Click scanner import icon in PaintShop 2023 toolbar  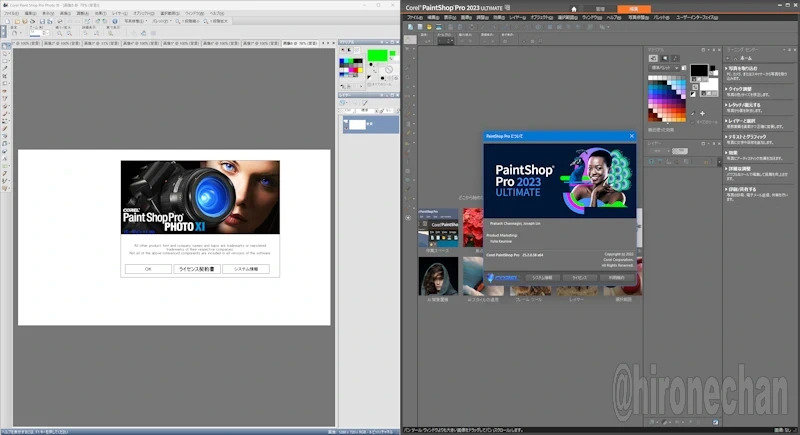pyautogui.click(x=439, y=27)
